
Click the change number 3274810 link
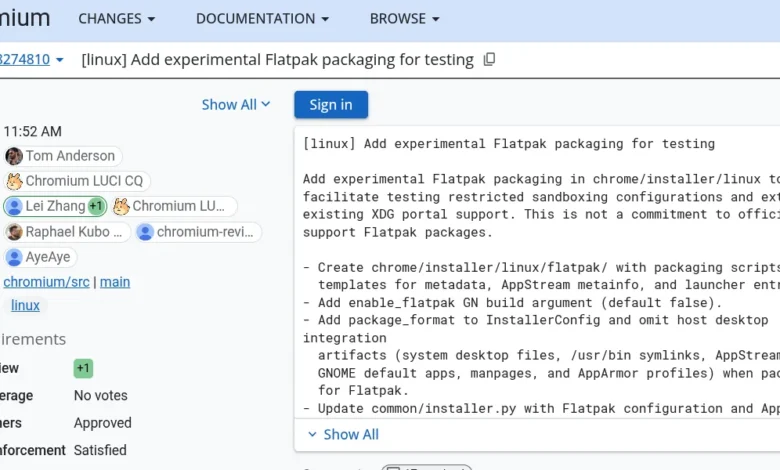click(x=25, y=60)
